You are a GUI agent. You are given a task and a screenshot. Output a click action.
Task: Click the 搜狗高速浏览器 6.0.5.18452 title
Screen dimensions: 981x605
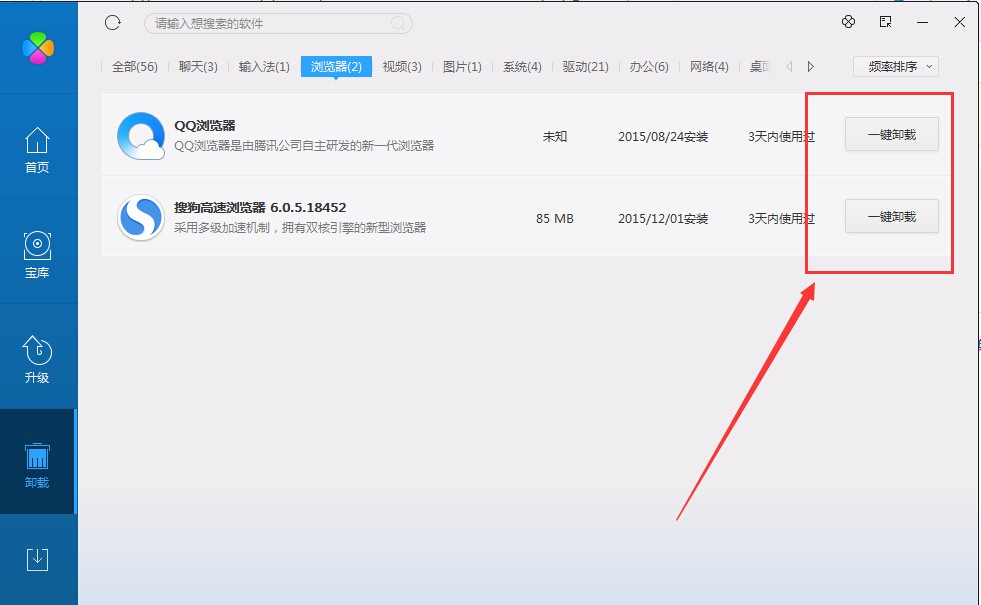[260, 208]
